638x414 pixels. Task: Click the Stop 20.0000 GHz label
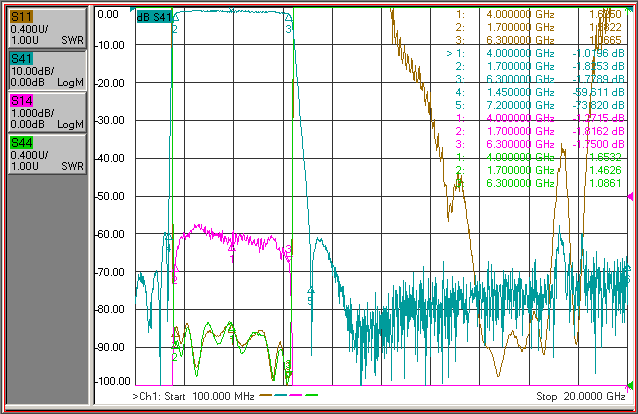point(580,396)
